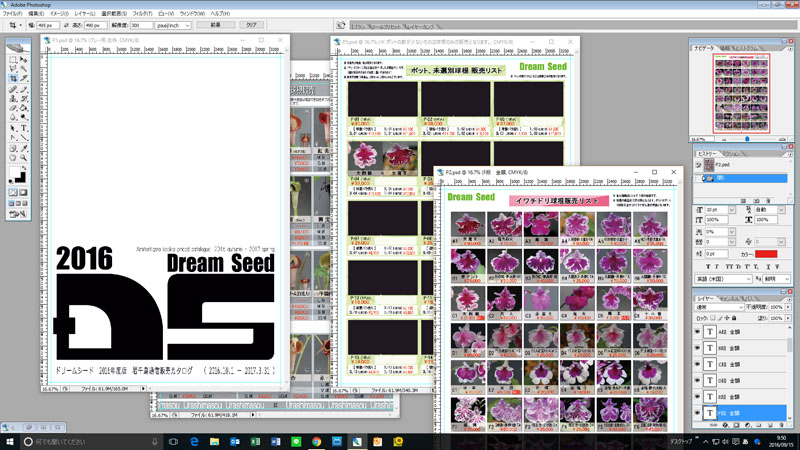This screenshot has height=450, width=800.
Task: Switch to the アクション tab
Action: [x=733, y=154]
